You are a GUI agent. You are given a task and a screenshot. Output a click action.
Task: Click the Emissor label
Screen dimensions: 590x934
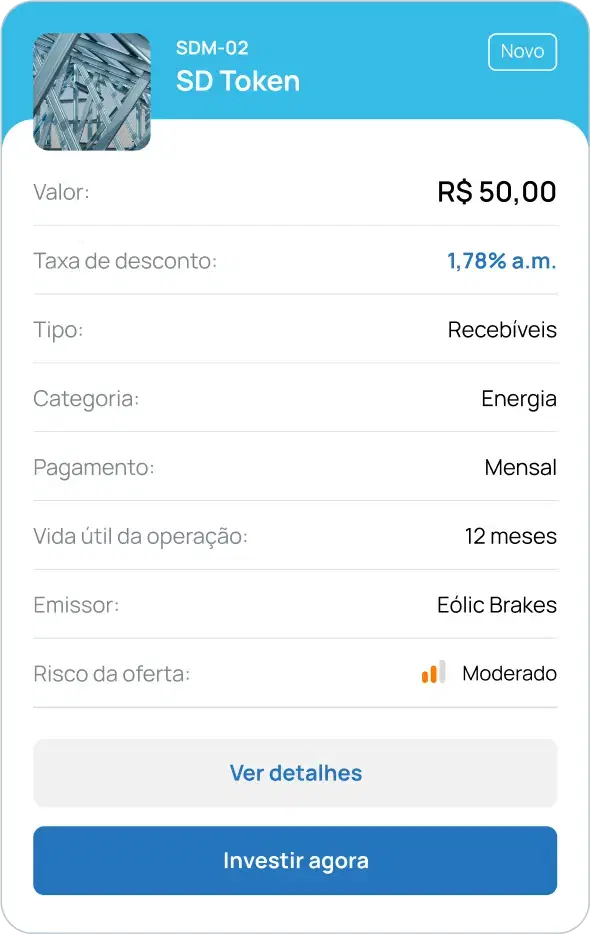click(x=76, y=605)
